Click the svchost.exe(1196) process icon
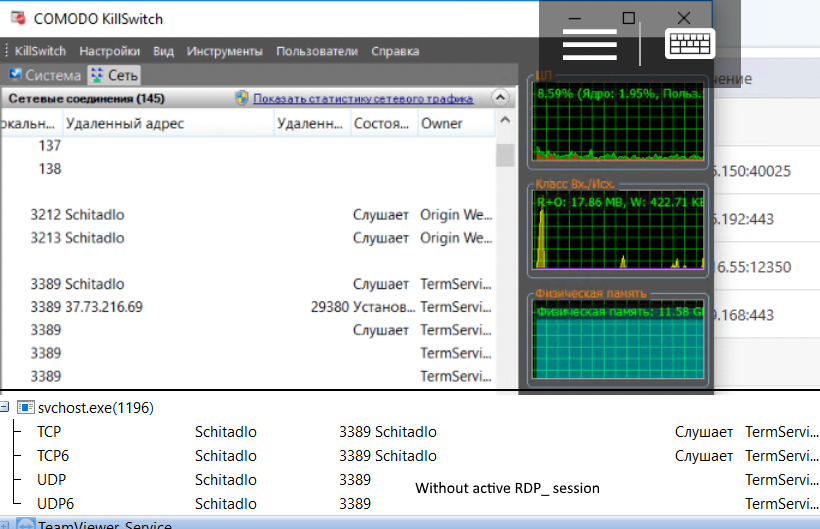Image resolution: width=820 pixels, height=529 pixels. (x=26, y=407)
